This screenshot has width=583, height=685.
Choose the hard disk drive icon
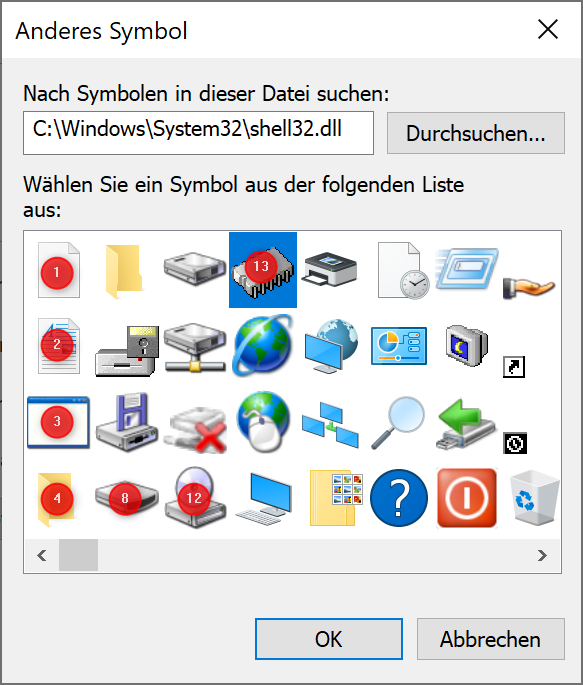click(x=195, y=268)
